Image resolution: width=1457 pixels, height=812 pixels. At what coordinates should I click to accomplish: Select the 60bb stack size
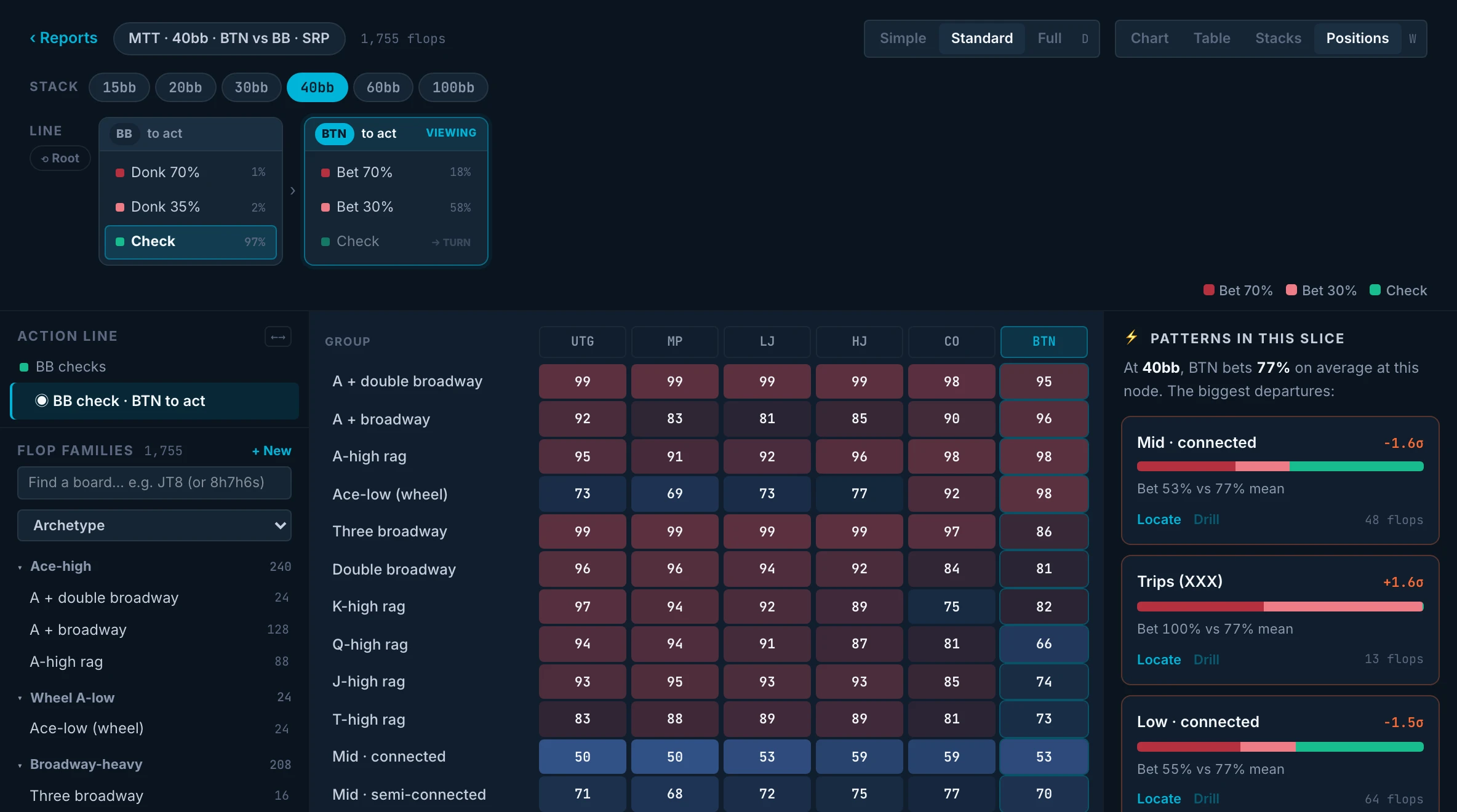383,87
